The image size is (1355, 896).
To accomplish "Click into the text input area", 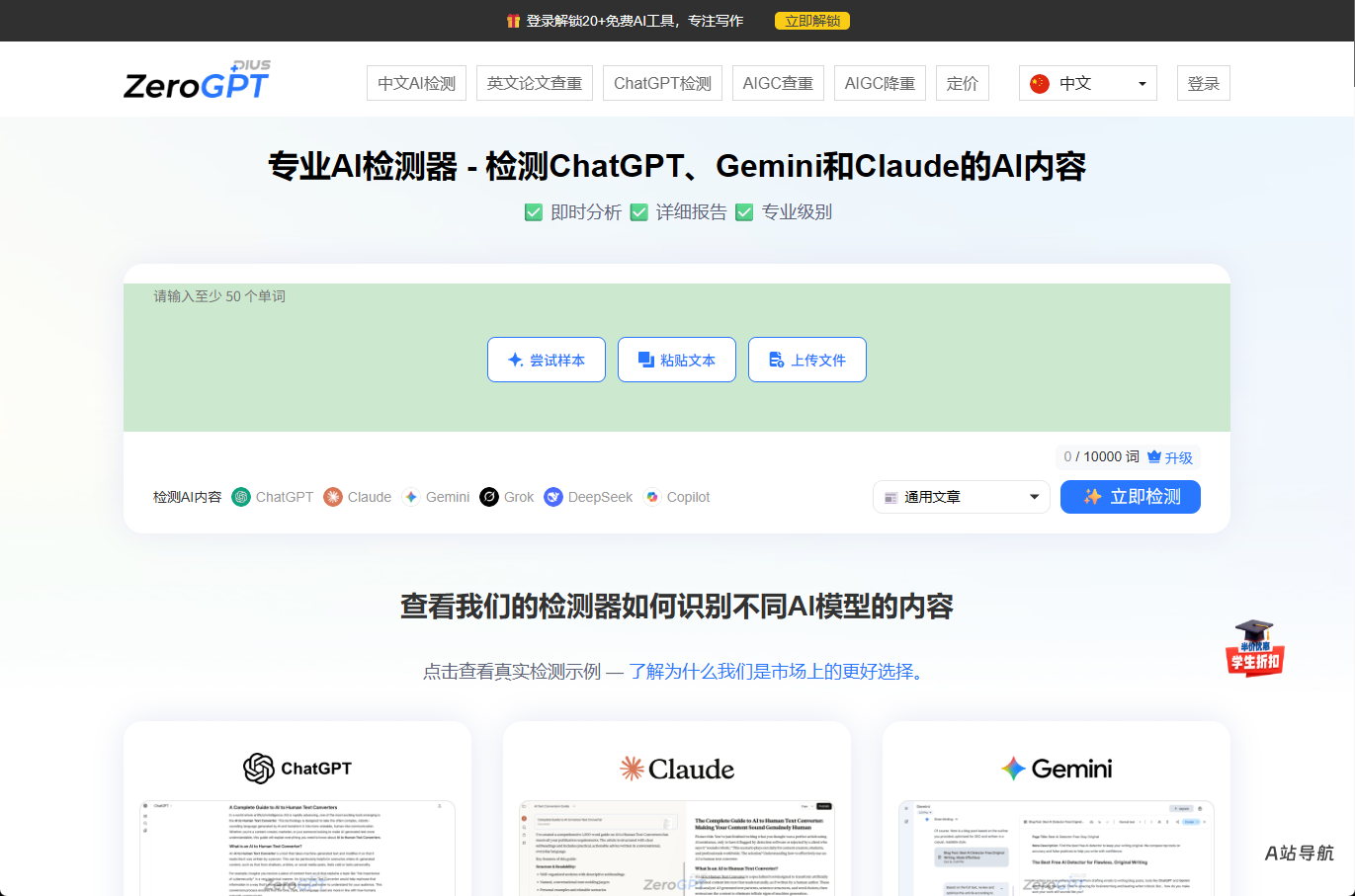I will tap(677, 358).
